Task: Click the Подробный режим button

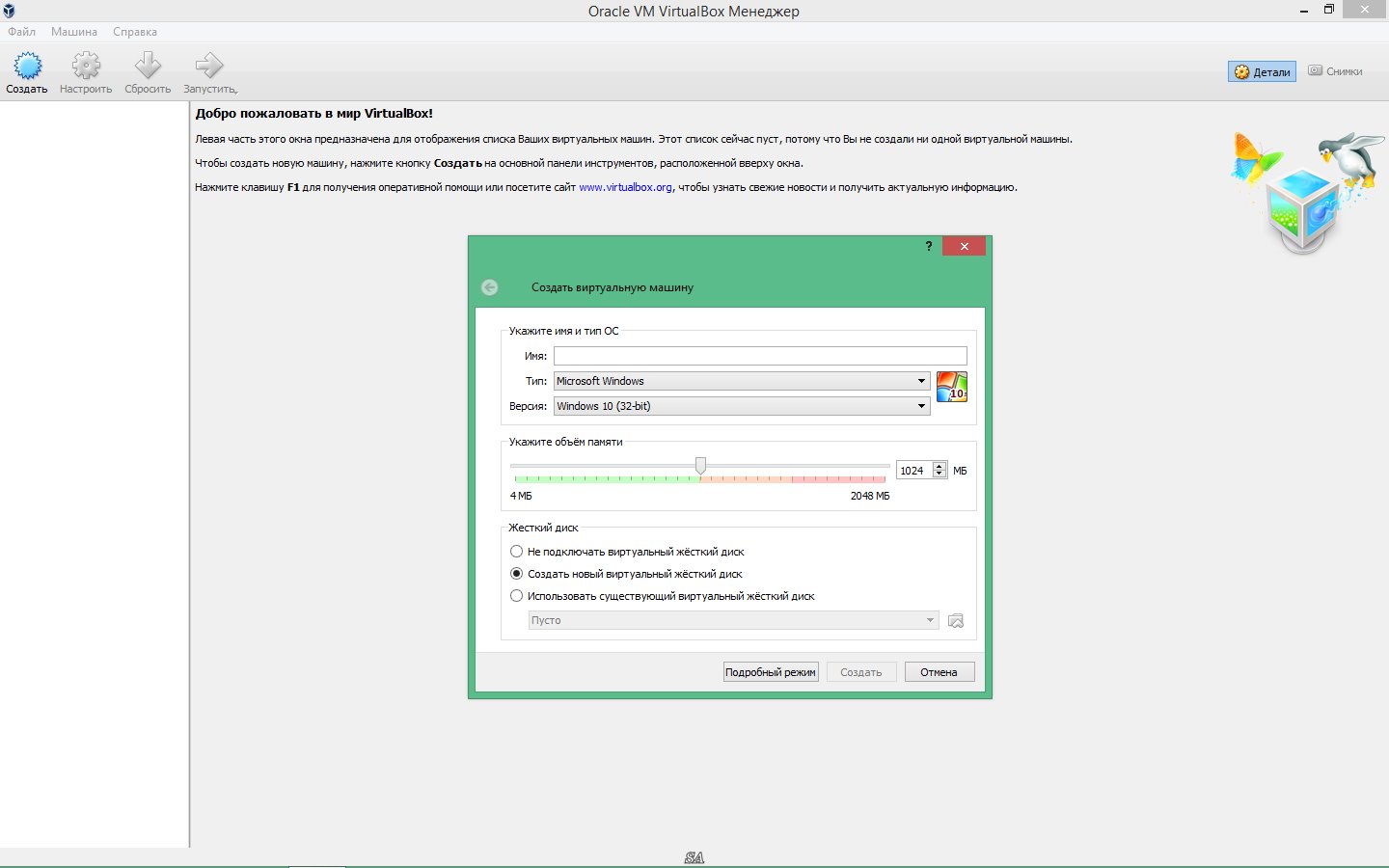Action: 771,672
